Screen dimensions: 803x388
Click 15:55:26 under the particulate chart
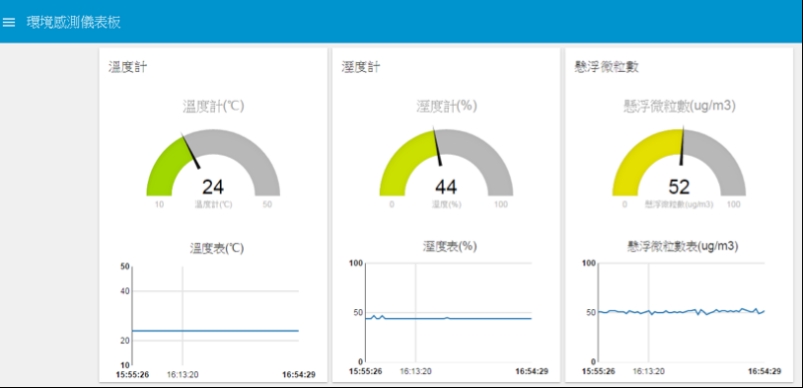[599, 372]
